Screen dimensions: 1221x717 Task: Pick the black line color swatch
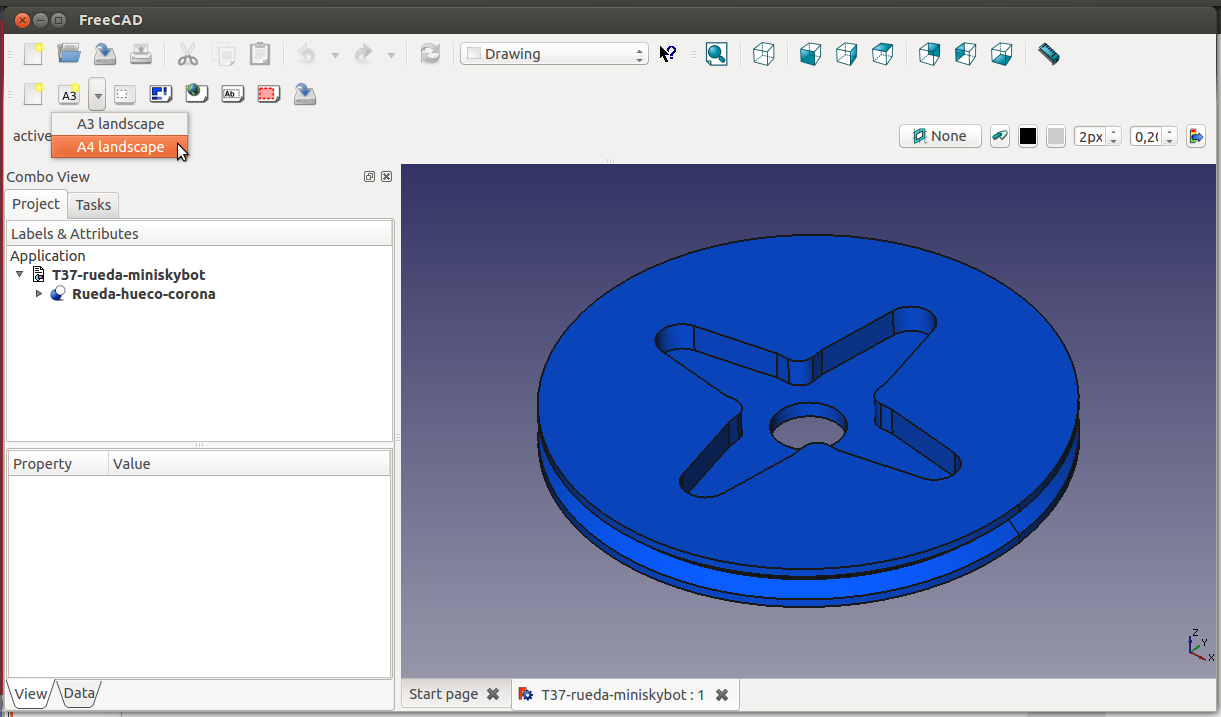1028,136
